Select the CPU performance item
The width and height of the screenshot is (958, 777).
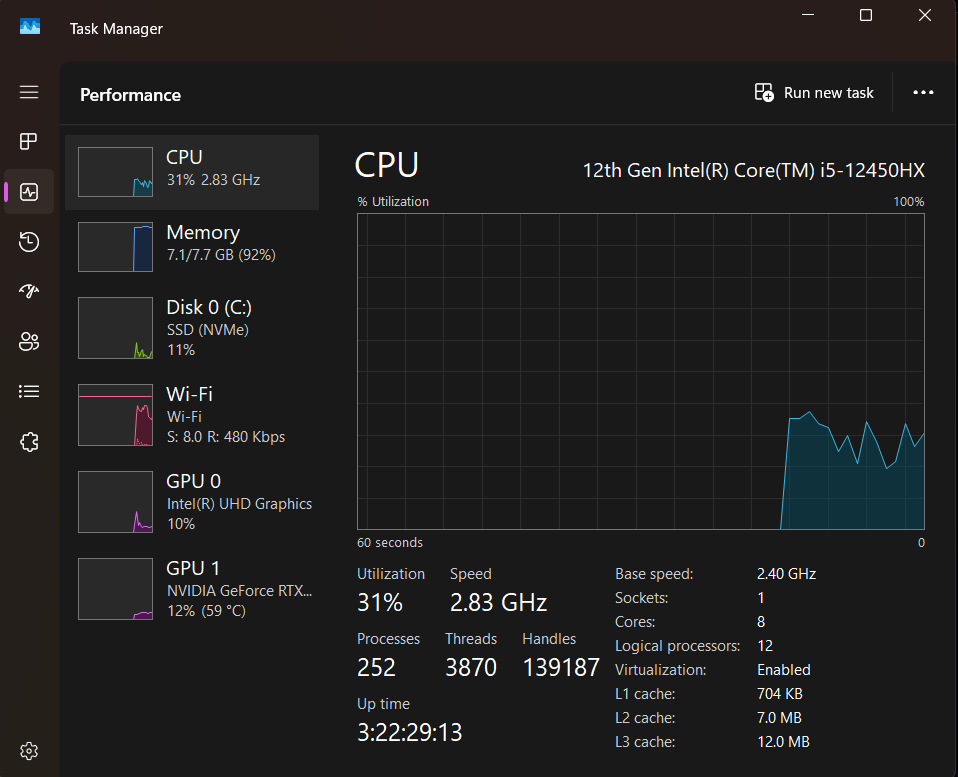coord(192,172)
